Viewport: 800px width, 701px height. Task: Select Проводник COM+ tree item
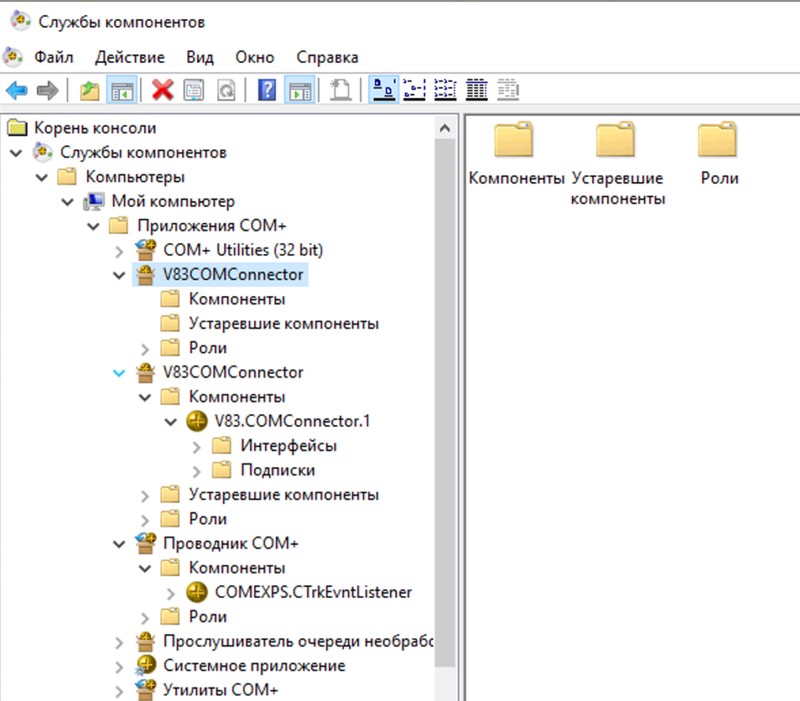(231, 543)
